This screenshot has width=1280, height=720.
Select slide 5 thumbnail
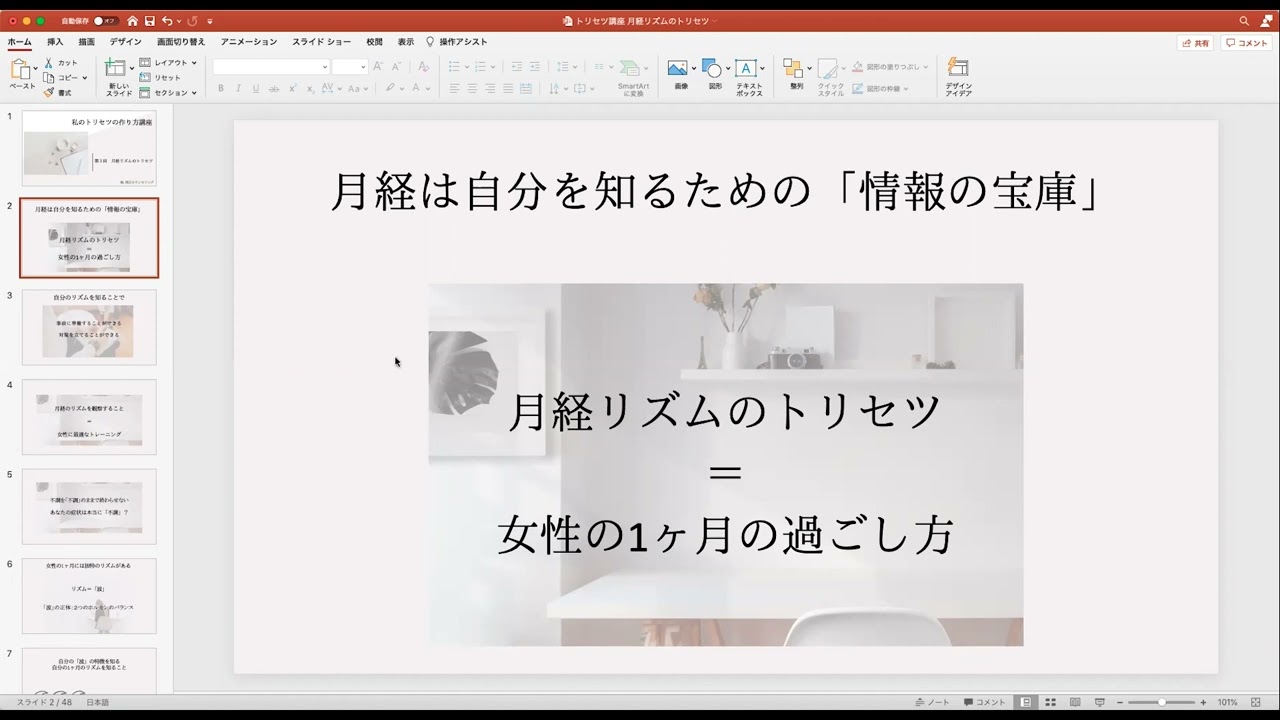pos(89,506)
